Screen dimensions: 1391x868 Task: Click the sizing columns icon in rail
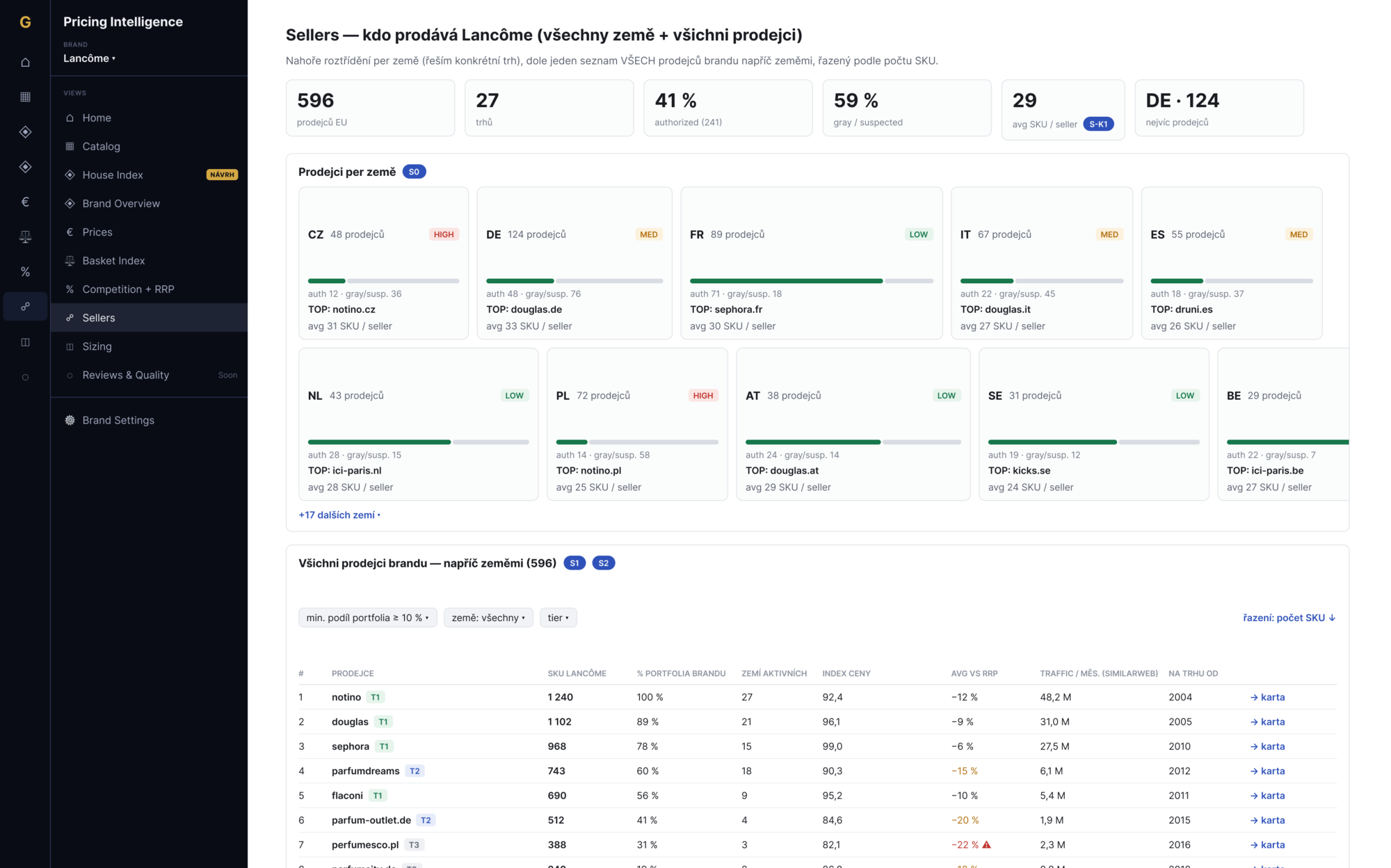tap(25, 341)
